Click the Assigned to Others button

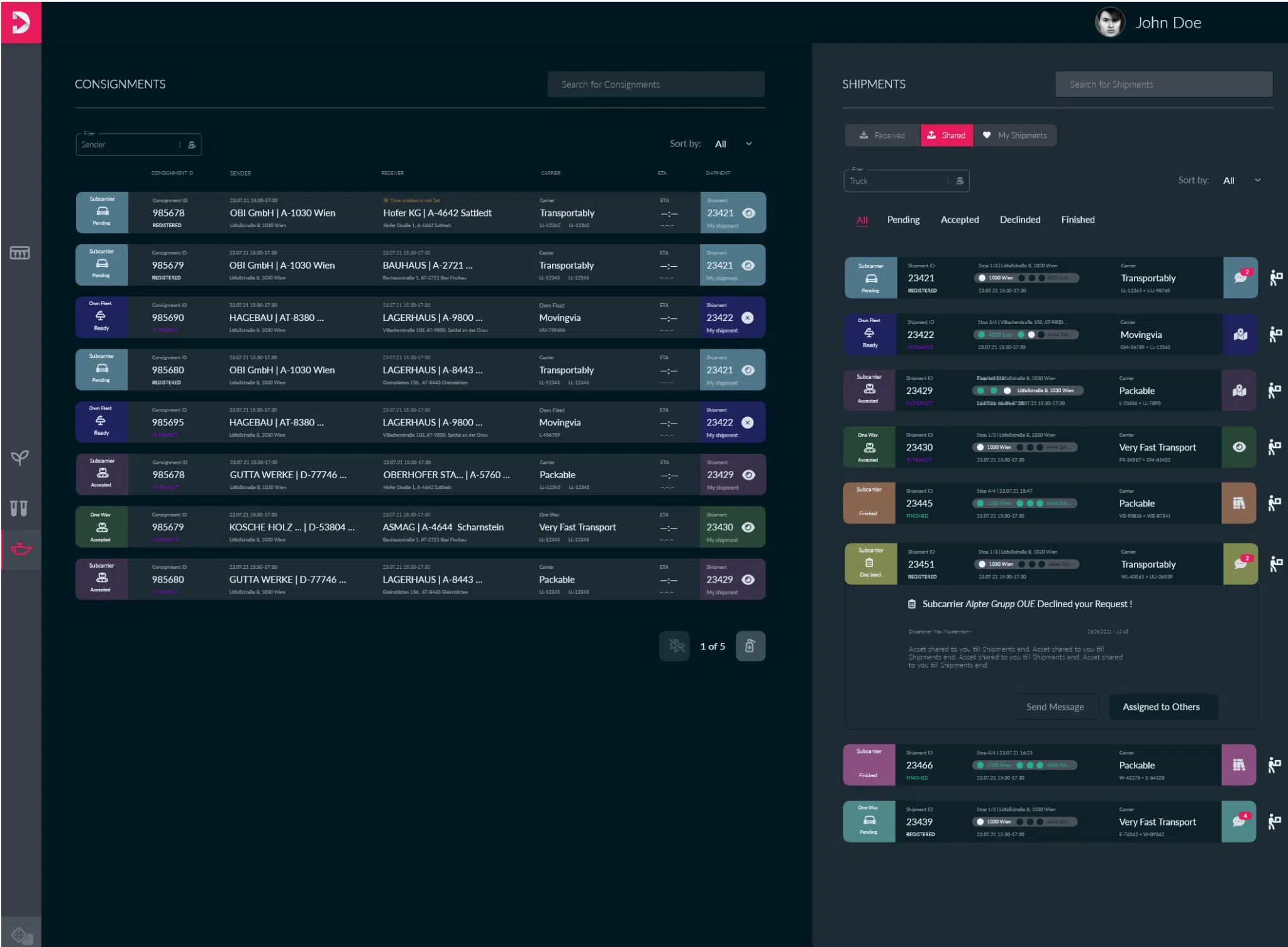click(1161, 707)
